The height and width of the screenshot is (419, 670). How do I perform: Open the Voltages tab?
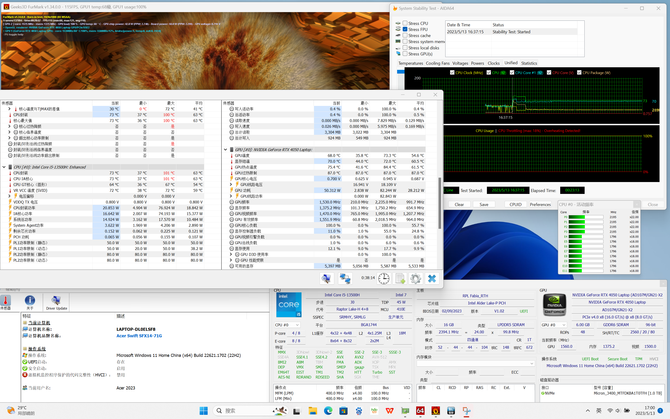tap(460, 63)
